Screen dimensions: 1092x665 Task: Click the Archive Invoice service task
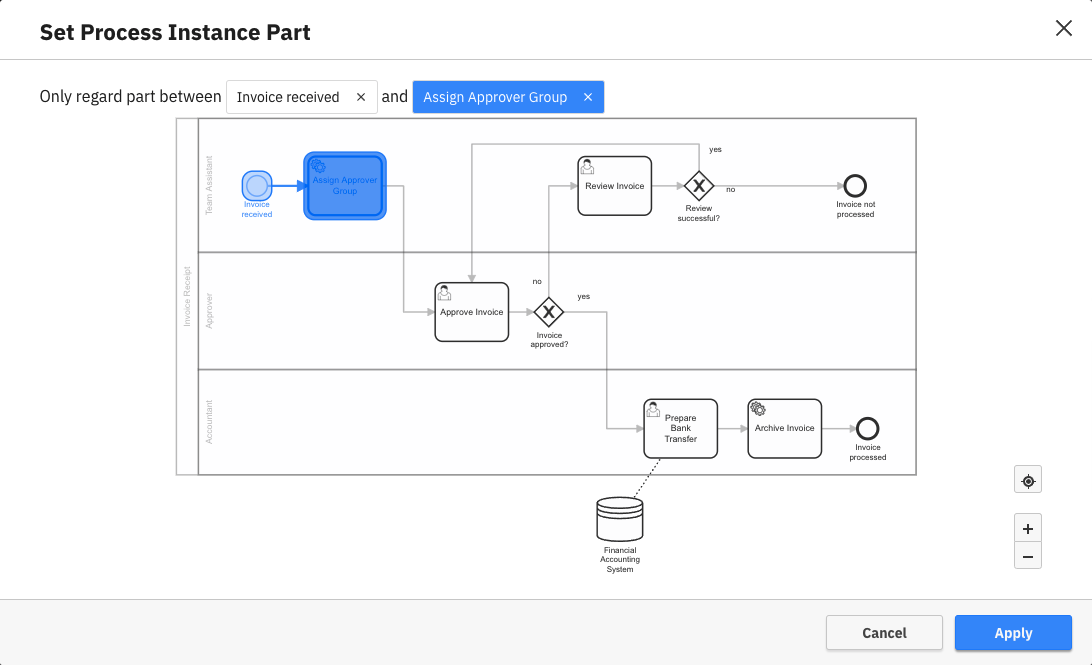784,428
